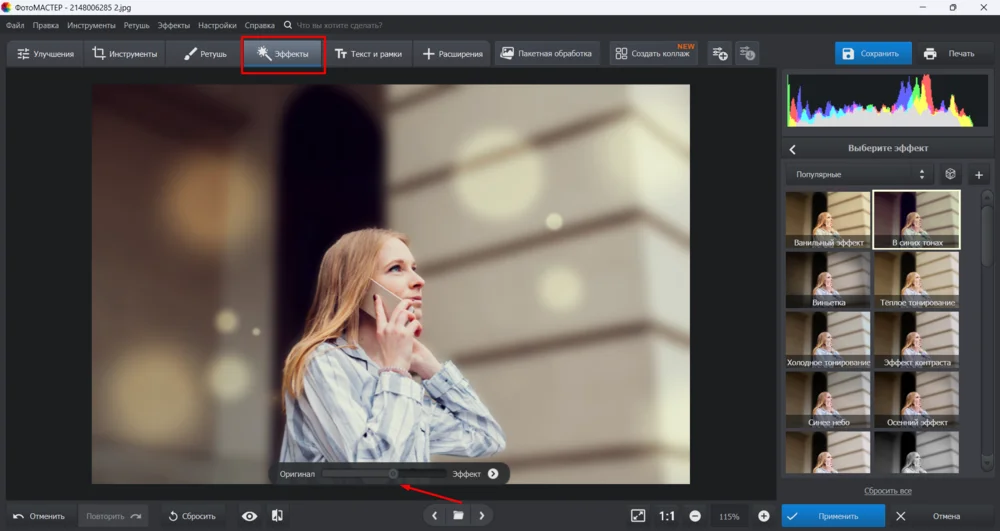Click the fit-to-screen icon
This screenshot has height=531, width=1000.
(x=638, y=516)
